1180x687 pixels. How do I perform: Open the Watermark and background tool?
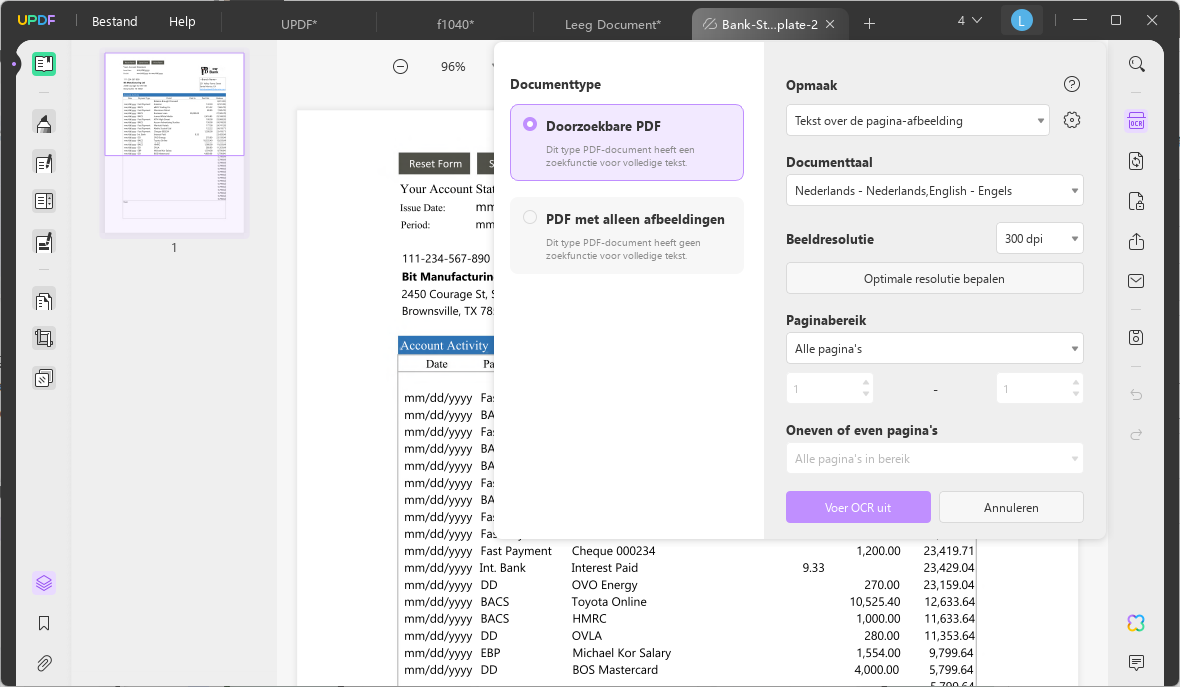(x=44, y=378)
